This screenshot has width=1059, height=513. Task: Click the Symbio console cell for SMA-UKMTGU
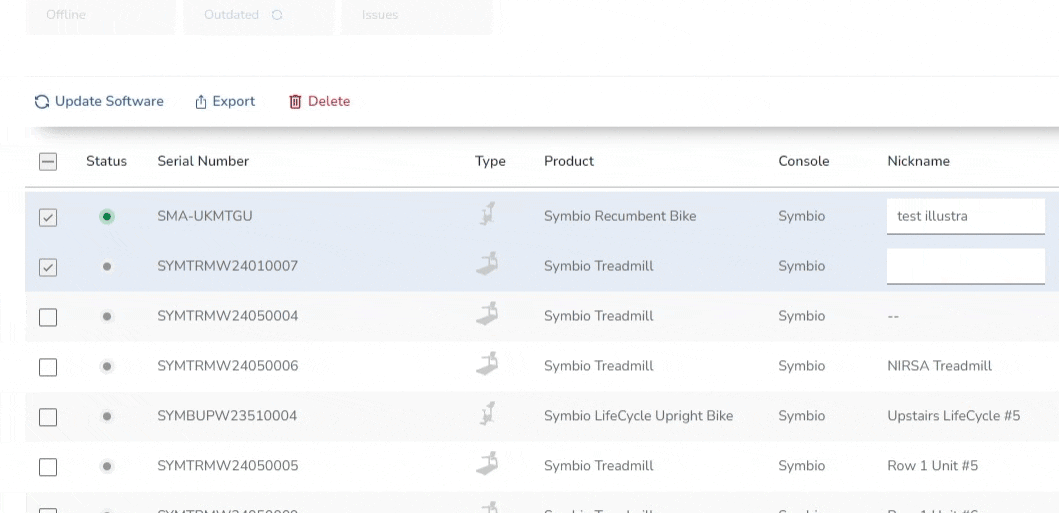click(801, 217)
